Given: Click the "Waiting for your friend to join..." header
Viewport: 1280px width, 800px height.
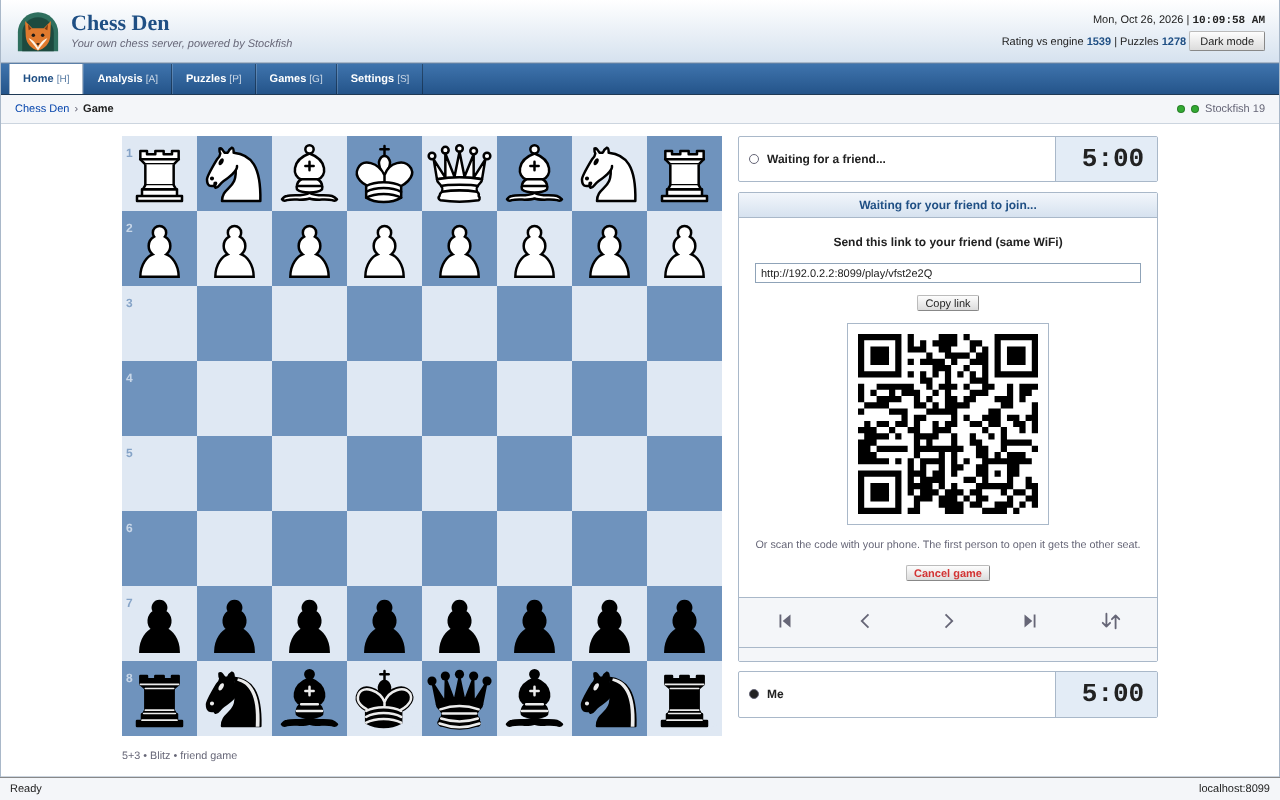Looking at the screenshot, I should [x=948, y=205].
